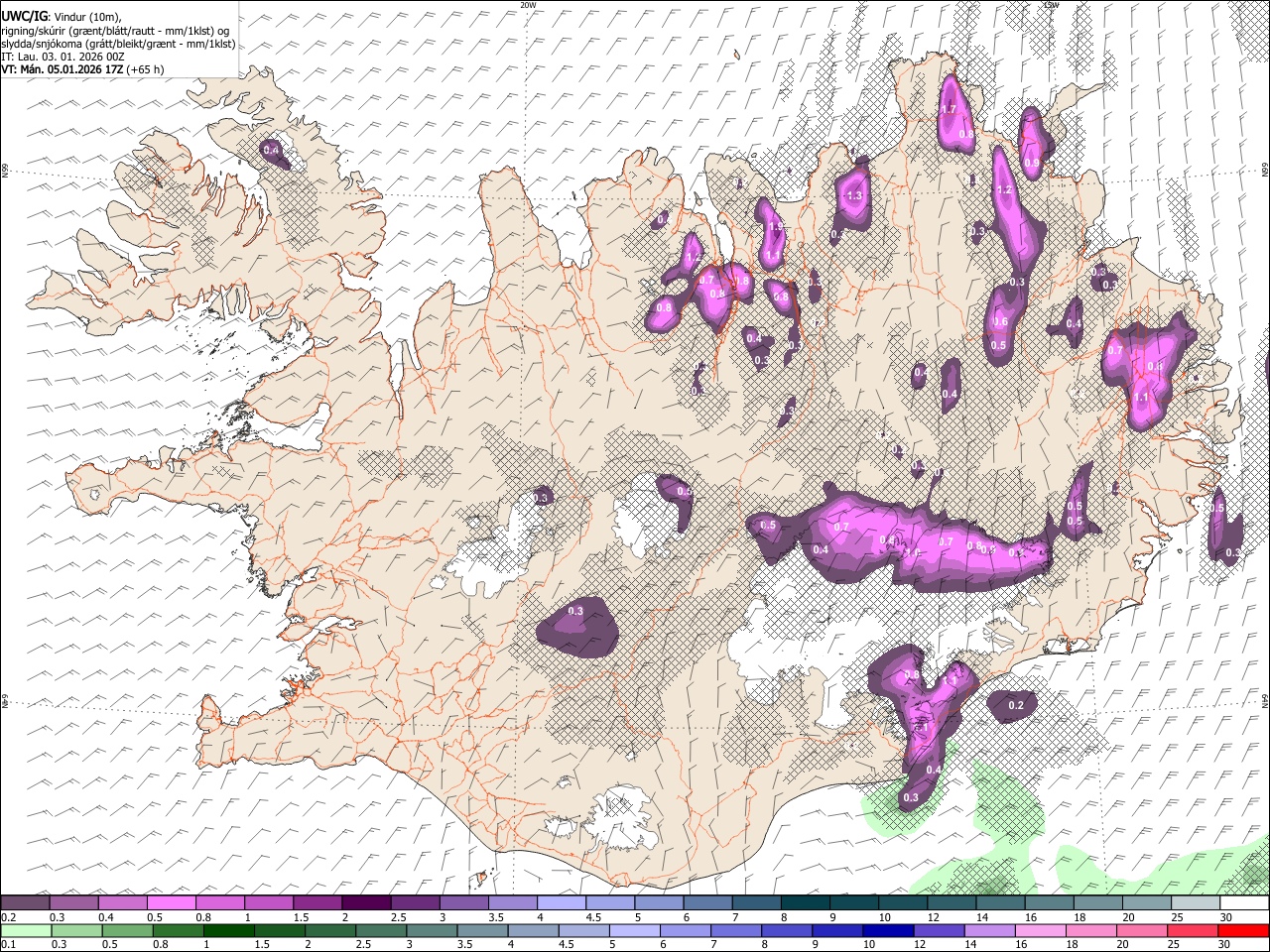Screen dimensions: 1270x952
Task: Click the 0.2 value in the small southeast blob
Action: point(1016,705)
